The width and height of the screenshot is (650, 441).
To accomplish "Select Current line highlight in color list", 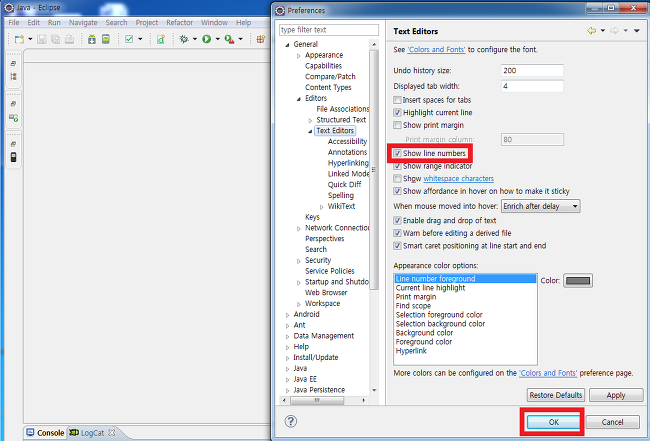I will pos(430,288).
